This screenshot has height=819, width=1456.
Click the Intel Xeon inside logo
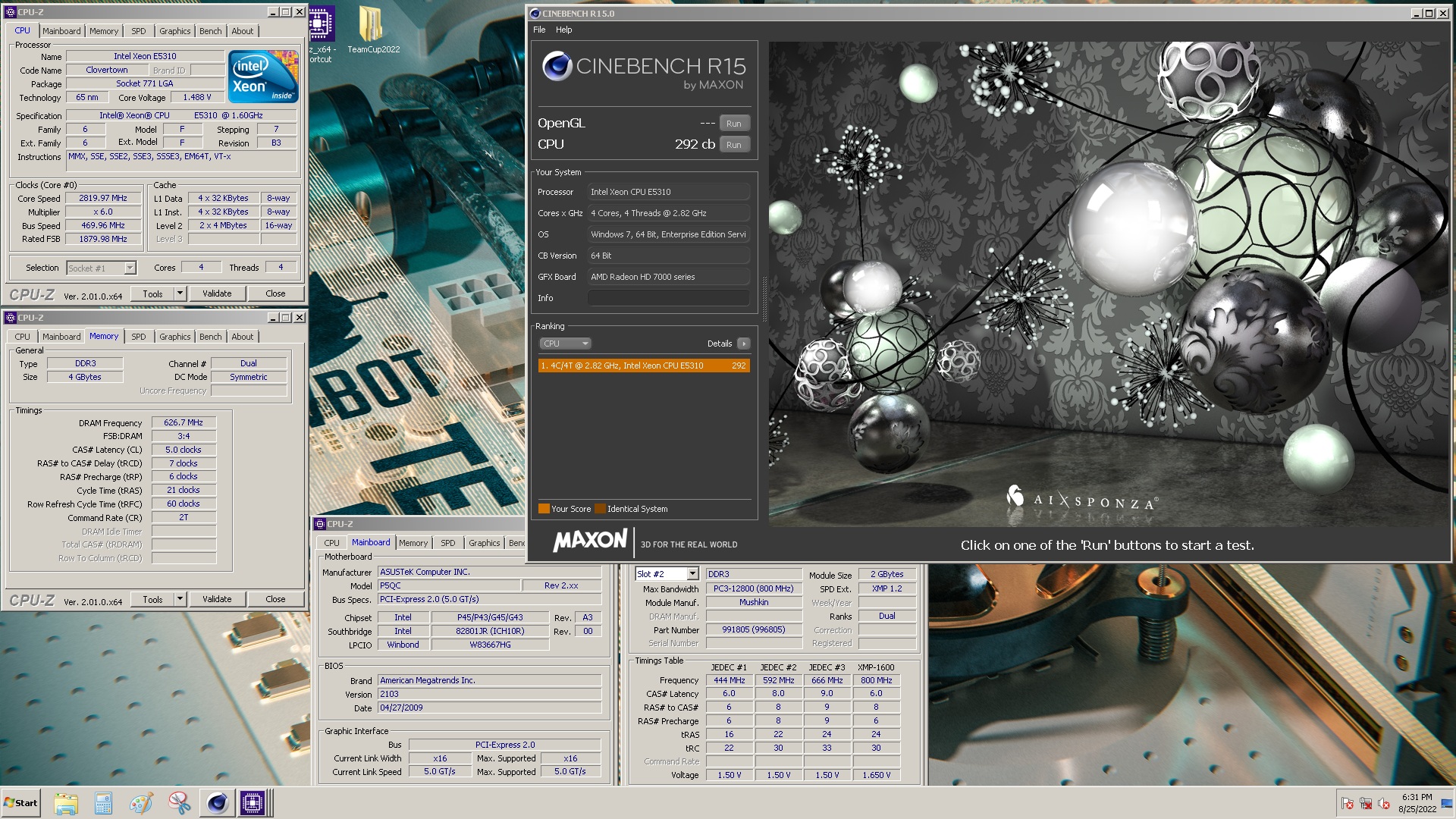[x=263, y=77]
